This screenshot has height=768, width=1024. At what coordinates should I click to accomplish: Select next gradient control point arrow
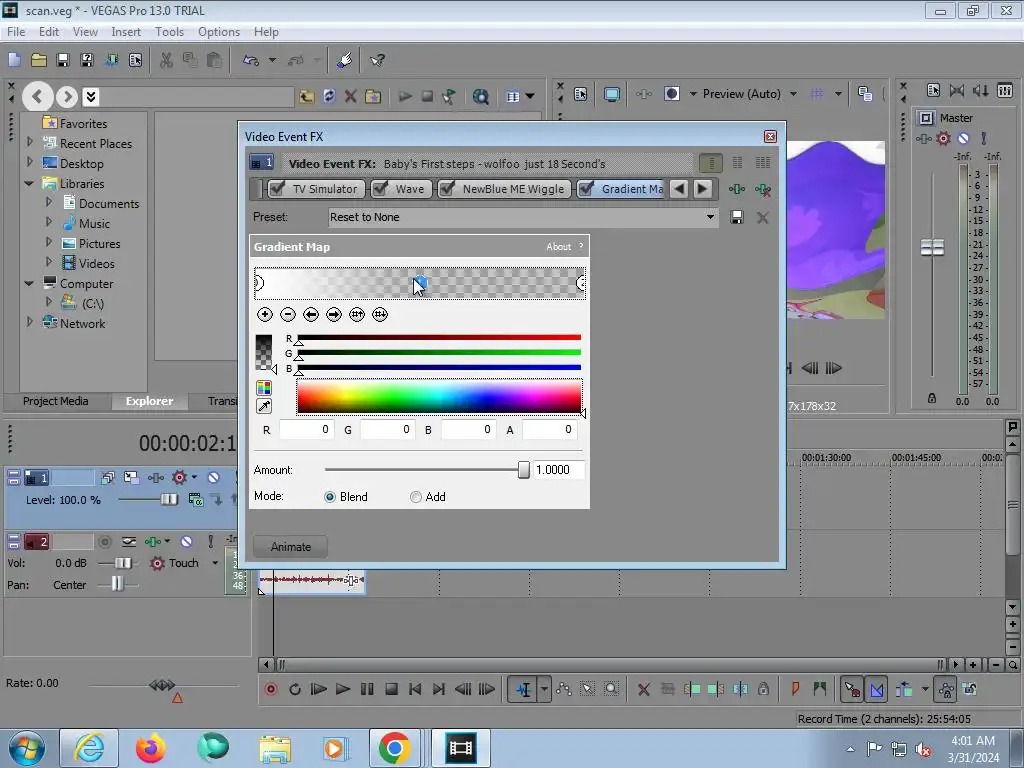click(334, 315)
